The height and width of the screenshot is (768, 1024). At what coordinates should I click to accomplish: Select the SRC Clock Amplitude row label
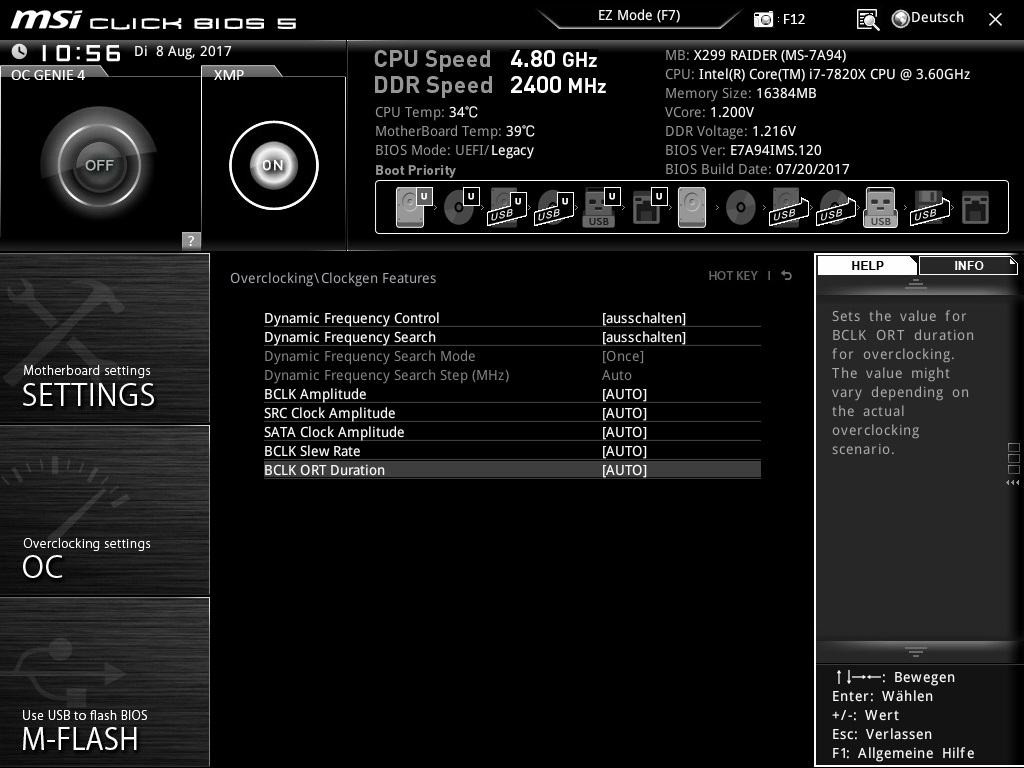coord(329,413)
